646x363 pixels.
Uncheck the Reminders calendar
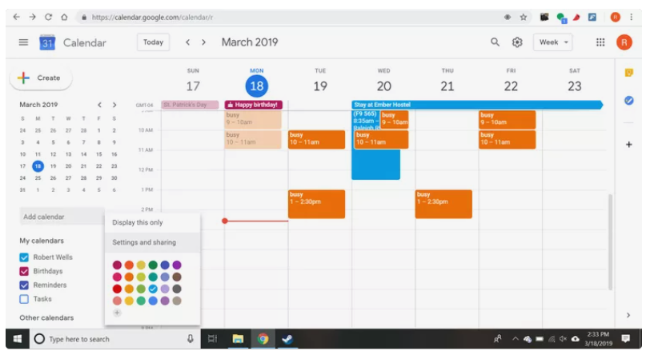click(x=24, y=285)
